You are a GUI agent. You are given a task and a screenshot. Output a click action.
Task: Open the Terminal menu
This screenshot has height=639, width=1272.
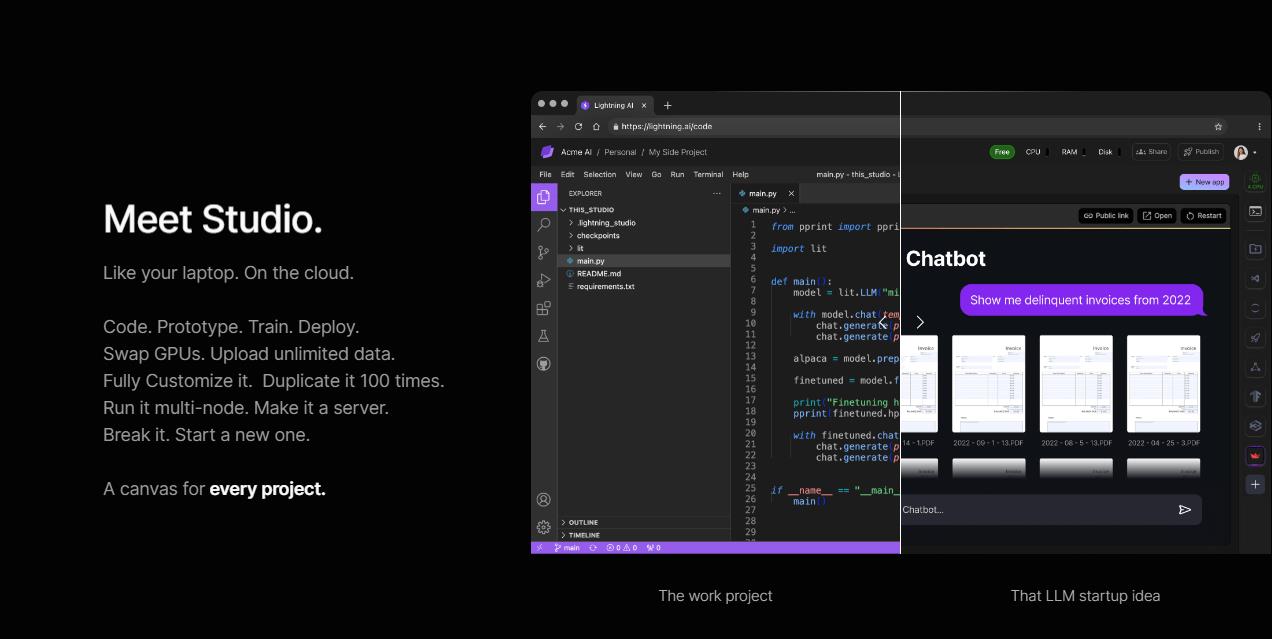point(708,174)
